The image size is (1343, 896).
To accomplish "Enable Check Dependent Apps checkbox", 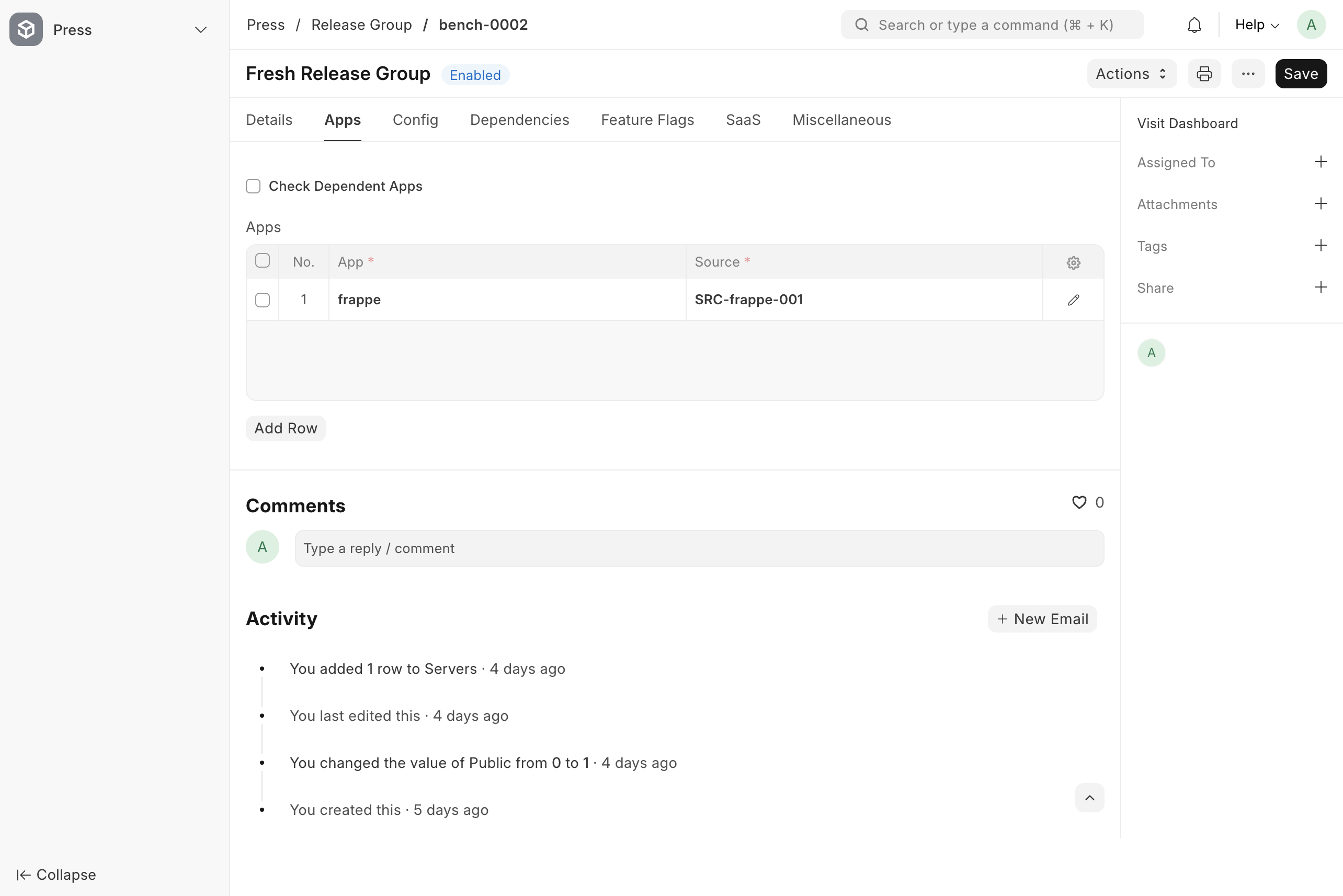I will point(253,186).
